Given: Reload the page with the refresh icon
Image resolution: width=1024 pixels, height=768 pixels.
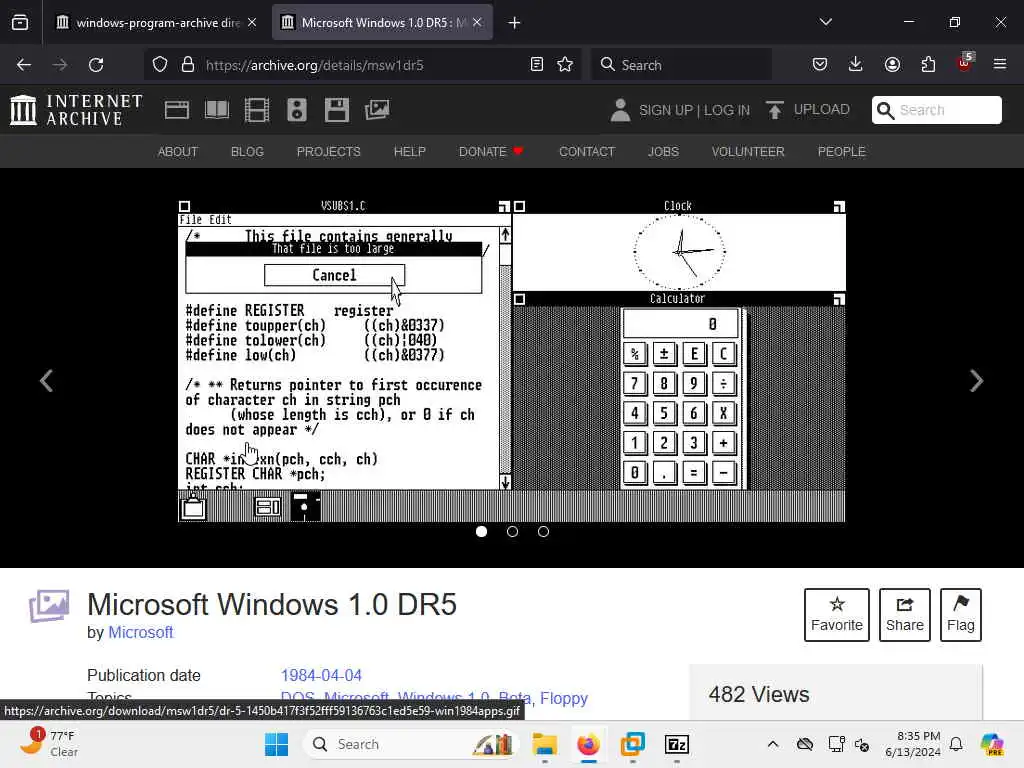Looking at the screenshot, I should pos(96,65).
